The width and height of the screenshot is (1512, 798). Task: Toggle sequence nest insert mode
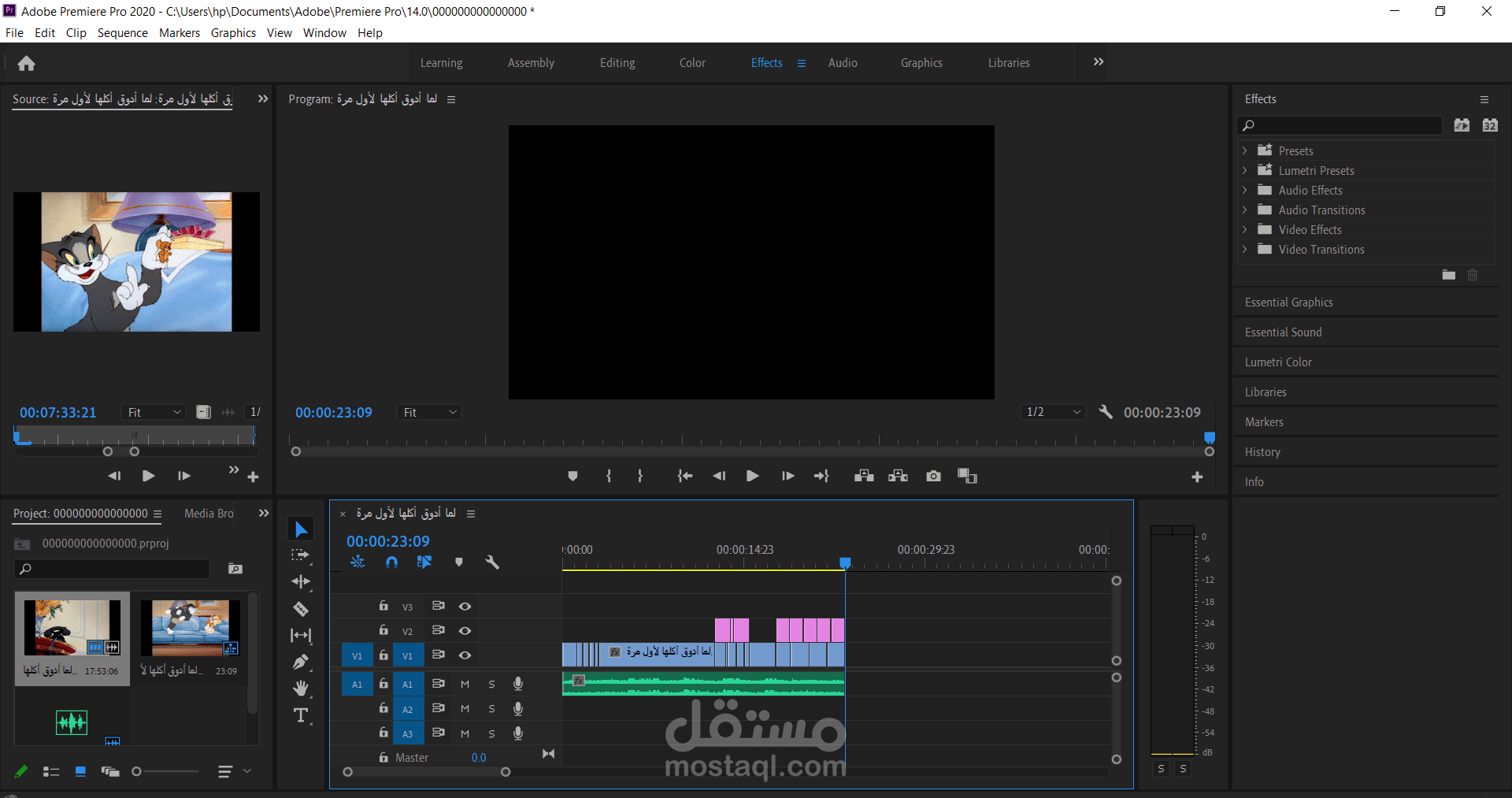(358, 562)
